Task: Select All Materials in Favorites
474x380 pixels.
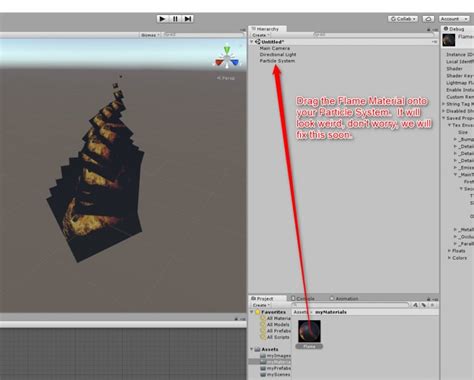Action: pyautogui.click(x=275, y=318)
